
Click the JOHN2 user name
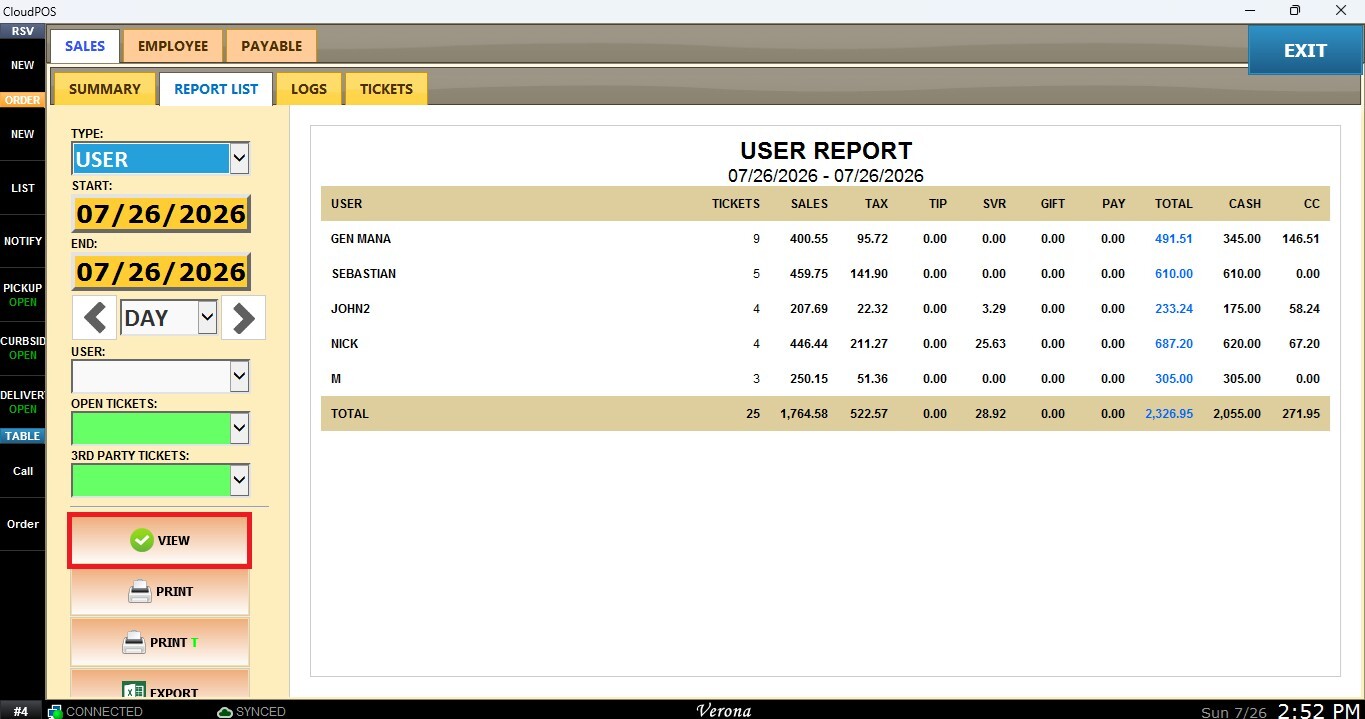[x=351, y=309]
